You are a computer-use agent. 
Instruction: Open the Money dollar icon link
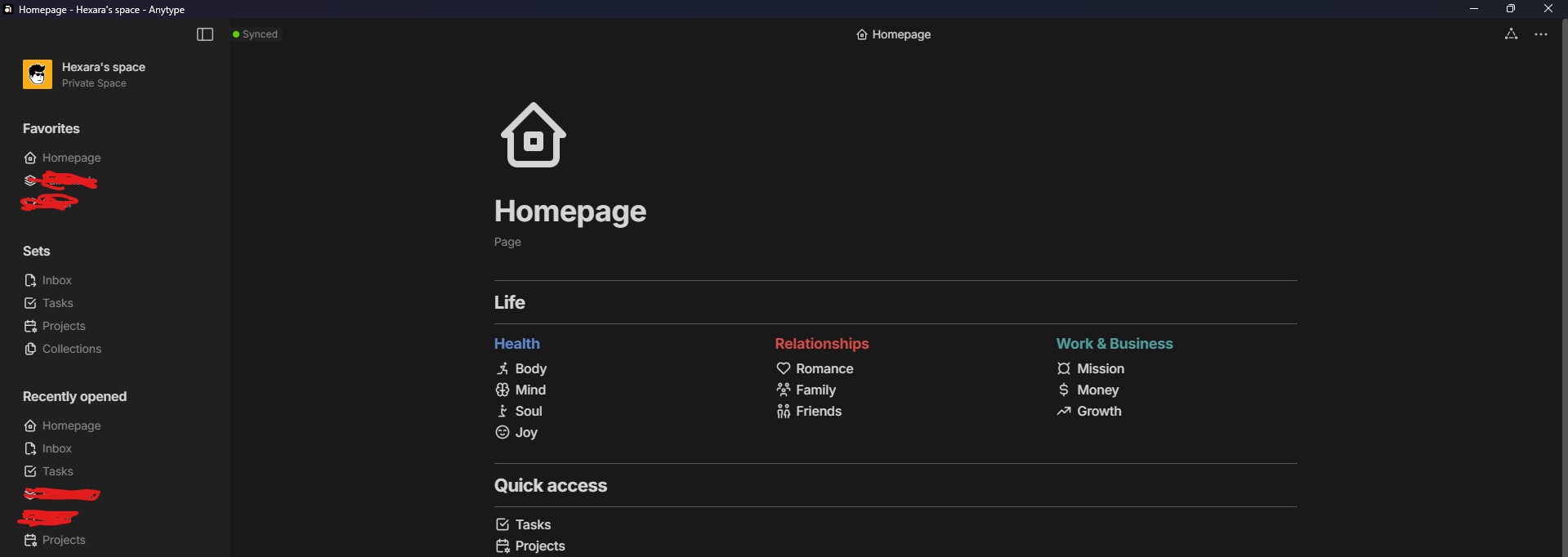tap(1064, 390)
